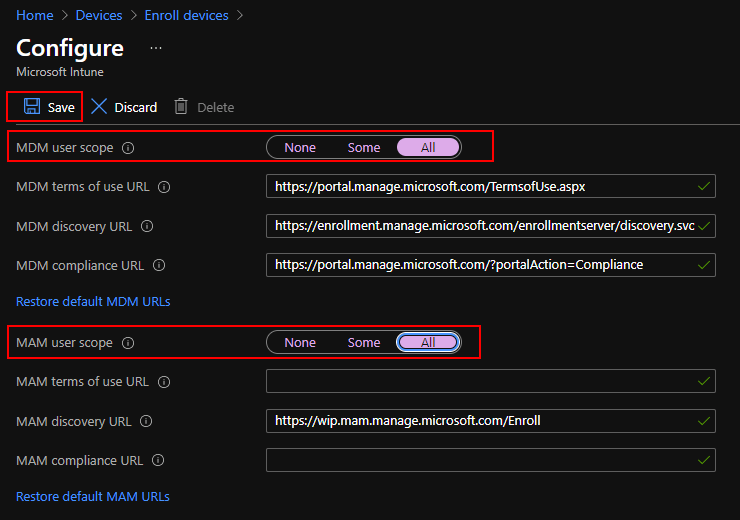
Task: Open the ellipsis menu next to Configure
Action: (x=155, y=48)
